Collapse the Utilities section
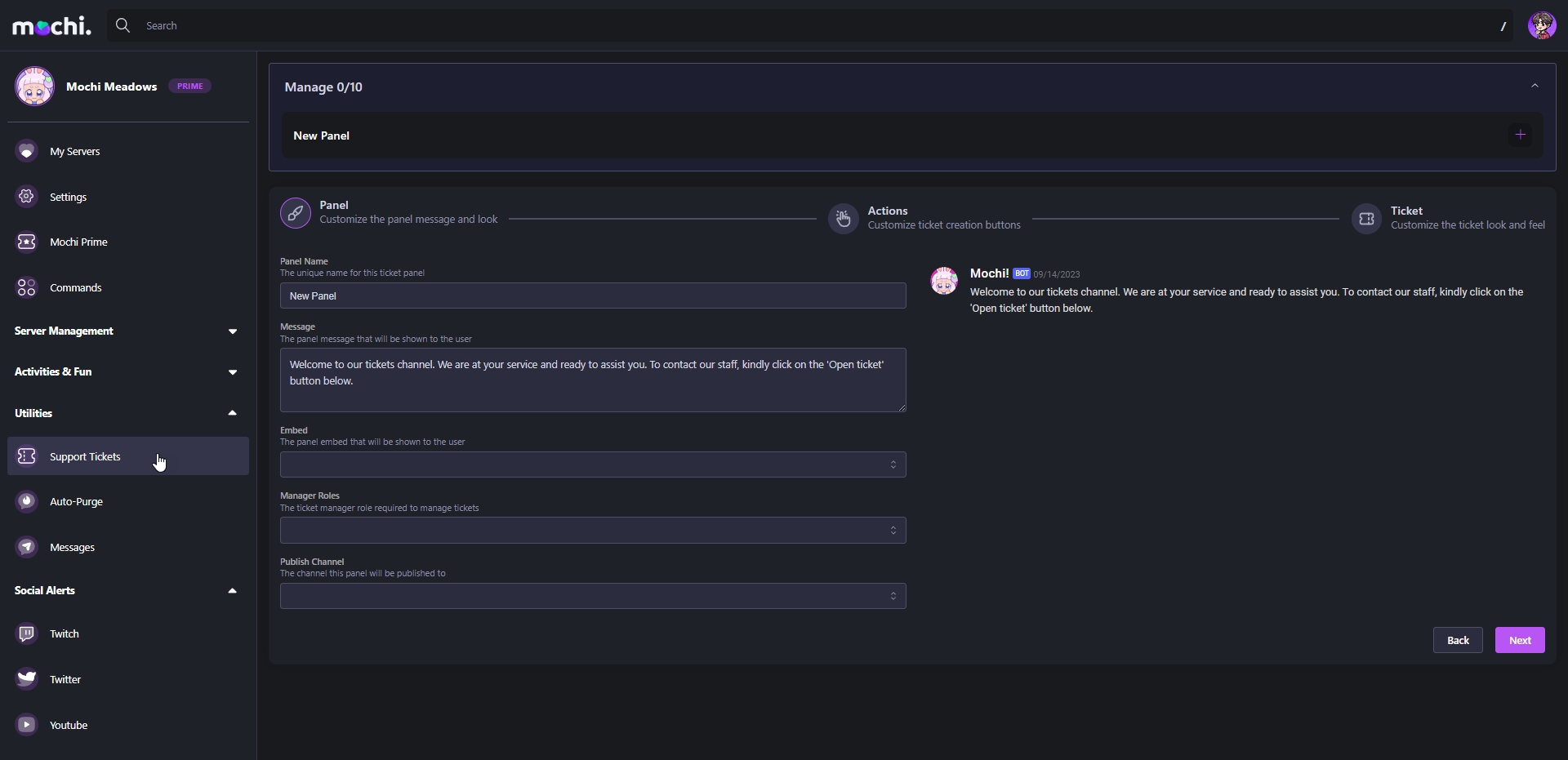 click(232, 413)
